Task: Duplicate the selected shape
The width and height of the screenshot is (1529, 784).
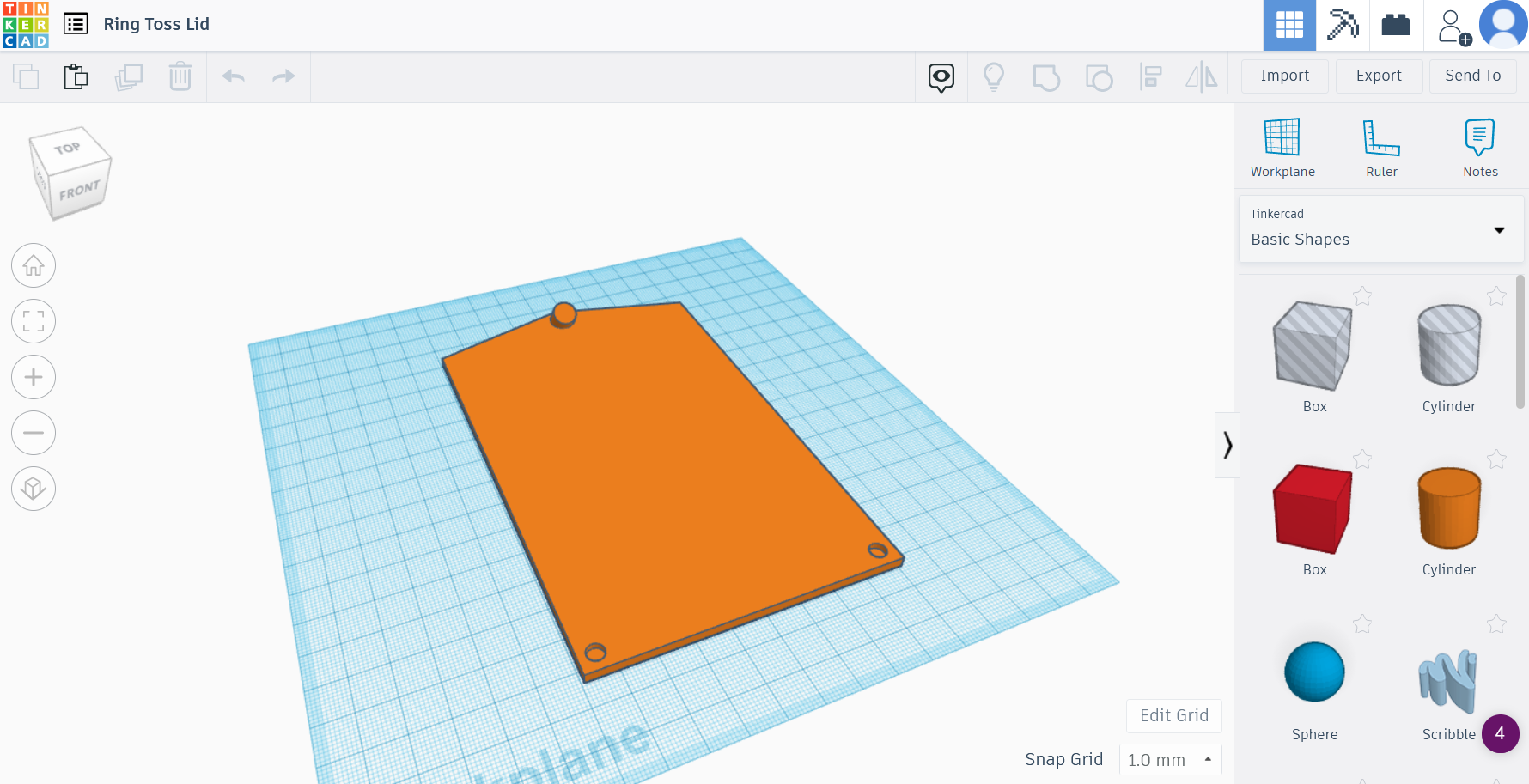Action: click(129, 76)
